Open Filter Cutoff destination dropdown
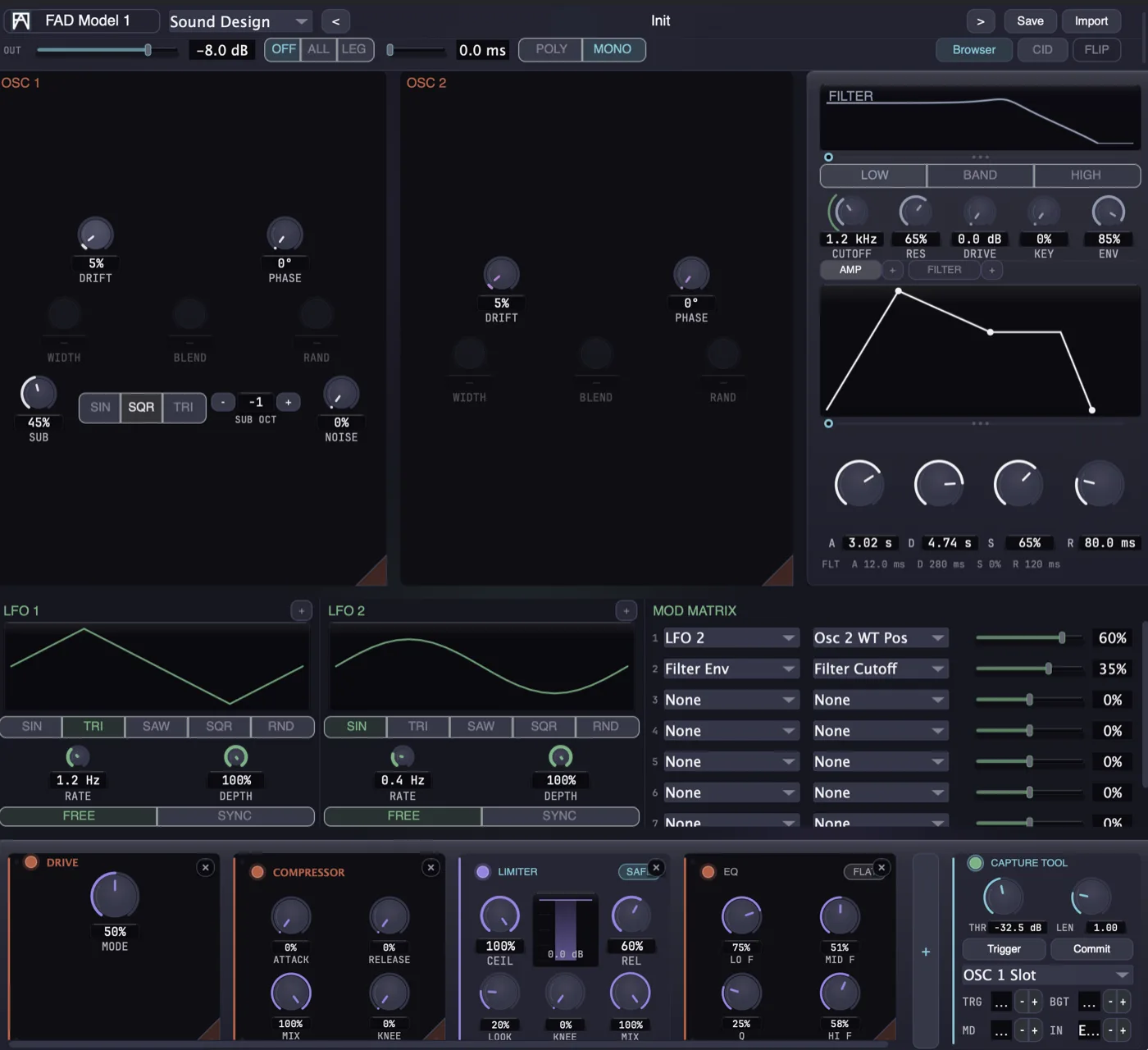 pyautogui.click(x=880, y=669)
